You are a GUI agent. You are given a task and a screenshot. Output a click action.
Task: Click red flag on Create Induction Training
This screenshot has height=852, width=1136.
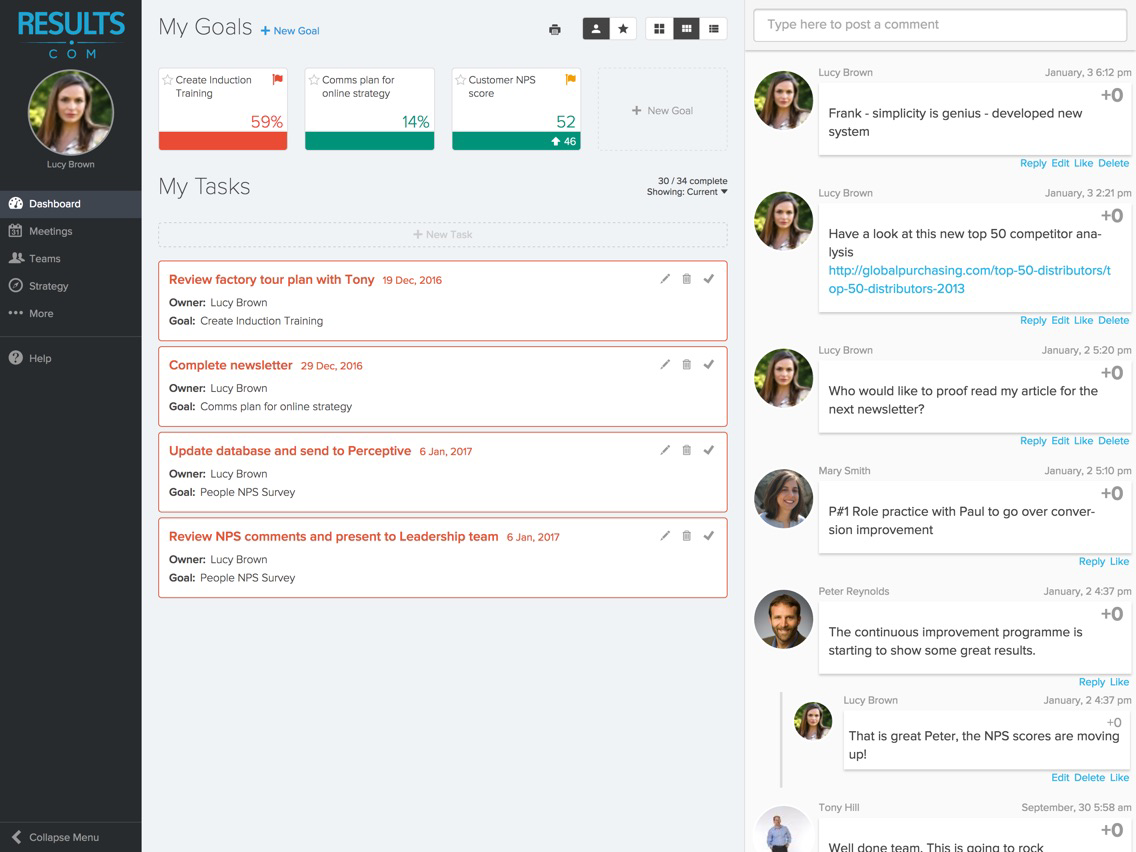tap(277, 79)
